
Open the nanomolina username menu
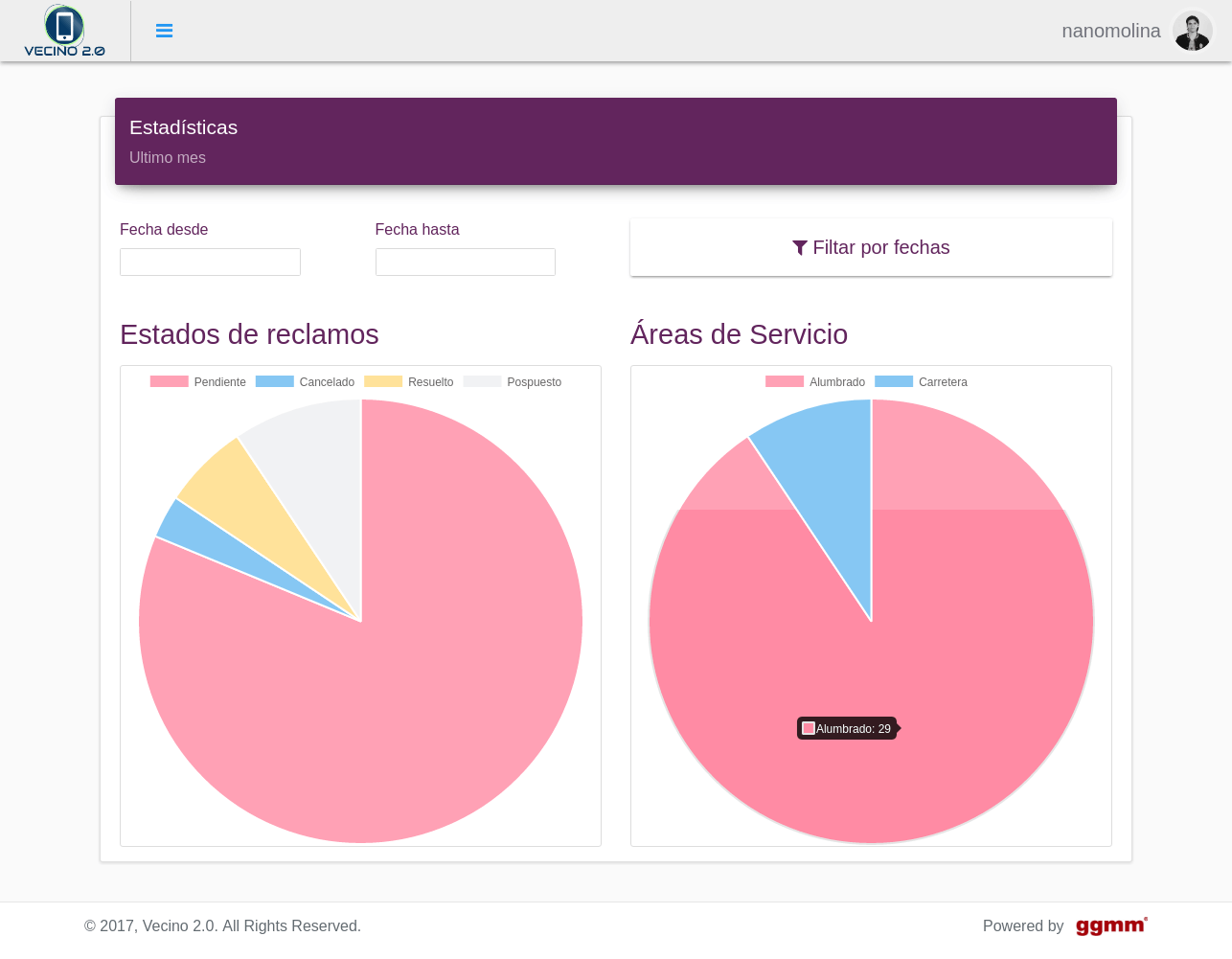(1110, 31)
